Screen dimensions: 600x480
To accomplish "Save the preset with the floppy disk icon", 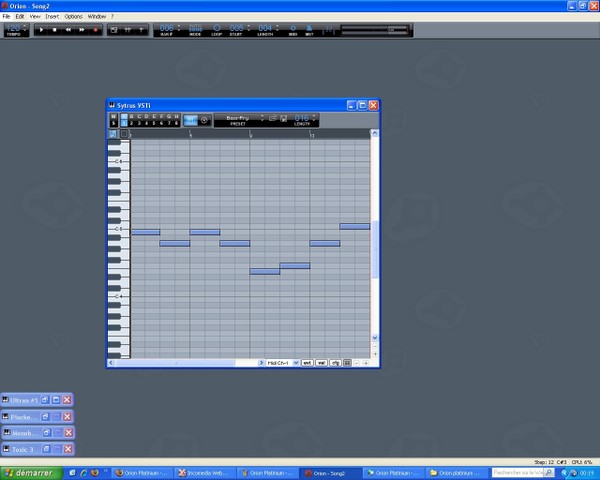I will tap(284, 118).
